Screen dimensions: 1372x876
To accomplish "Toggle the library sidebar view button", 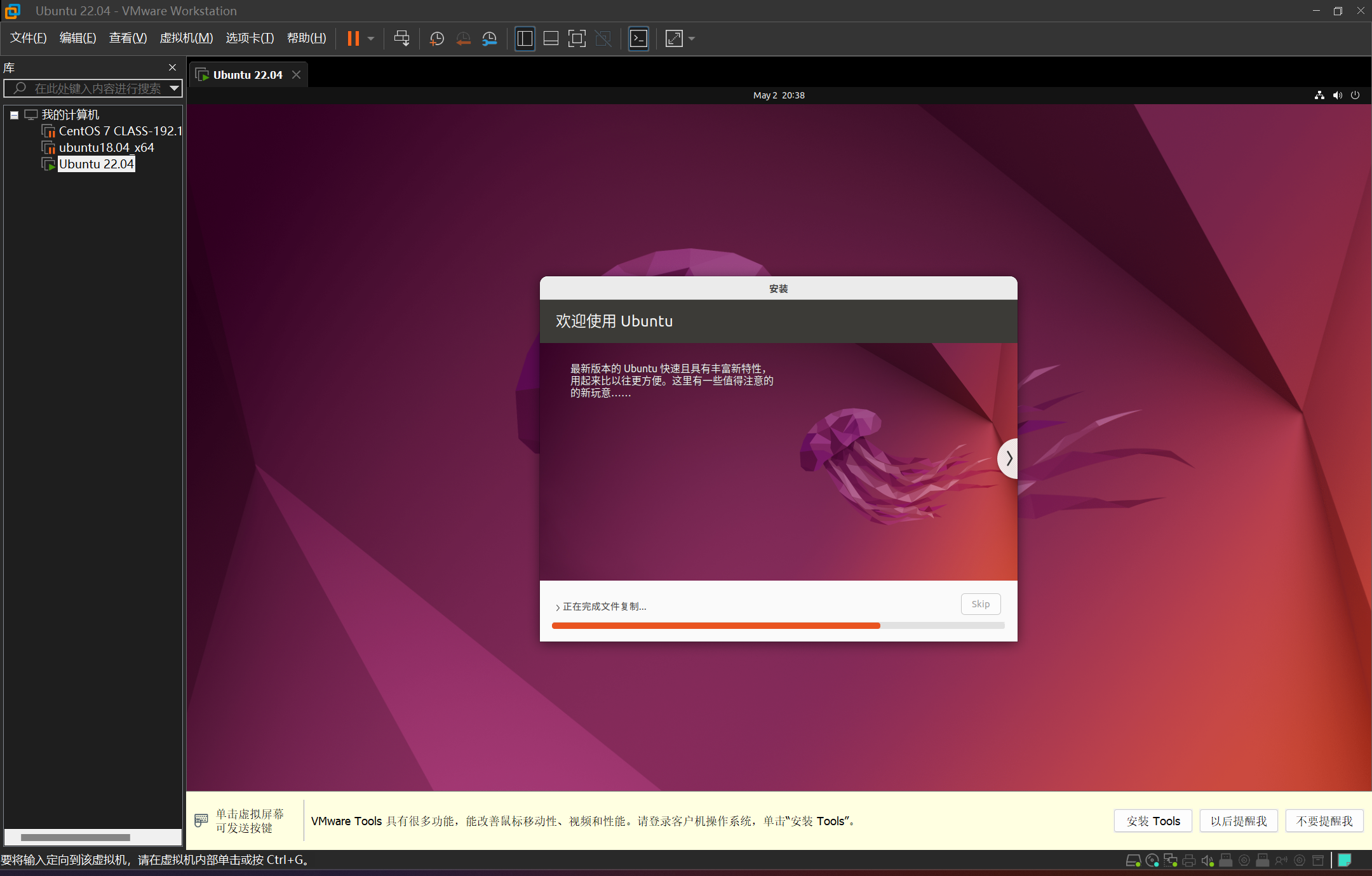I will coord(525,39).
